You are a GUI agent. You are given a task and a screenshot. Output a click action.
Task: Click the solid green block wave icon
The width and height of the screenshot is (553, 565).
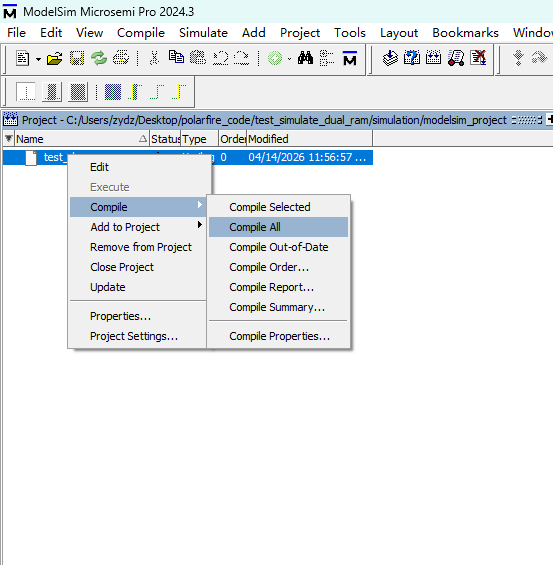[x=78, y=92]
